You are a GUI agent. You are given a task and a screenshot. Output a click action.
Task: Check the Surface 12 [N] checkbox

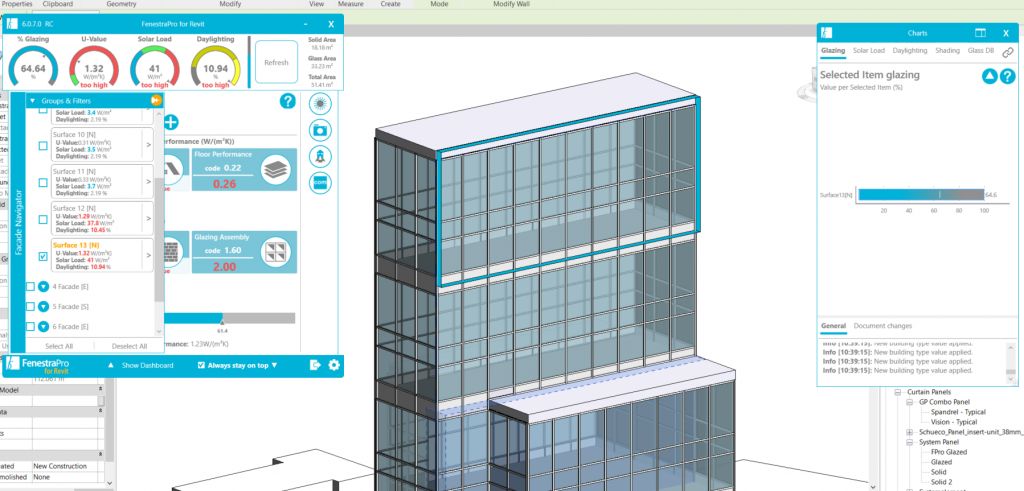tap(43, 220)
